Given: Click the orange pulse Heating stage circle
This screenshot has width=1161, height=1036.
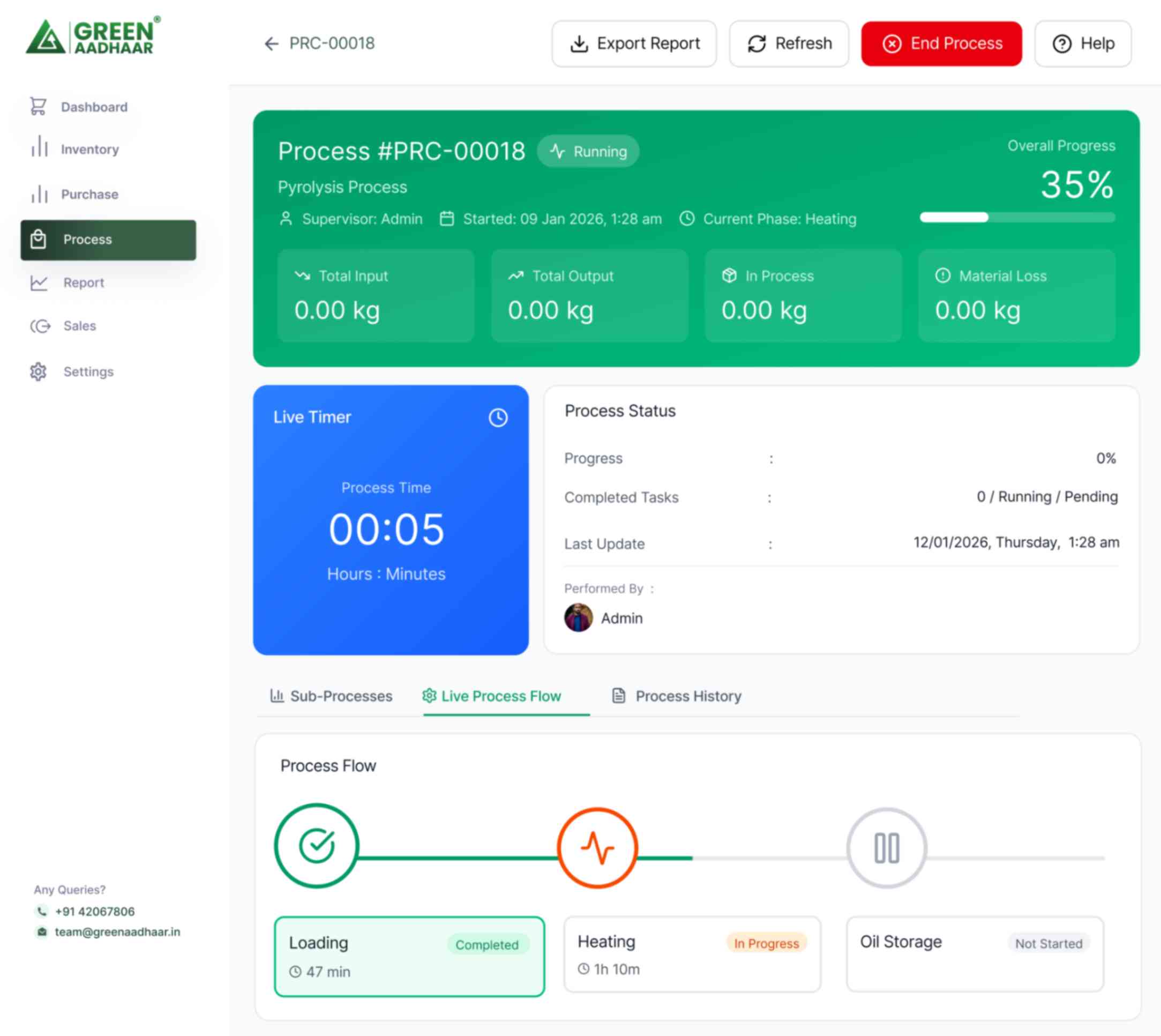Looking at the screenshot, I should pos(597,847).
